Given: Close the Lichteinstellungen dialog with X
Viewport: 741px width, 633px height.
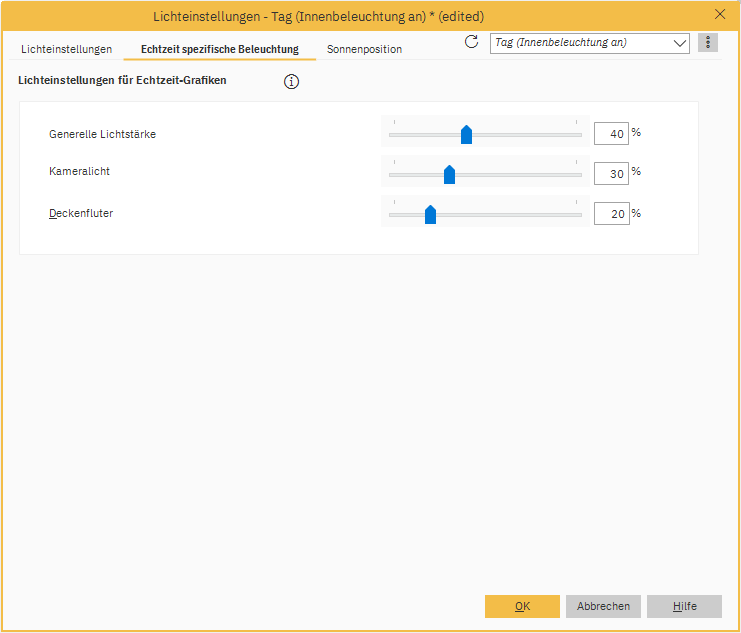Looking at the screenshot, I should (x=720, y=15).
